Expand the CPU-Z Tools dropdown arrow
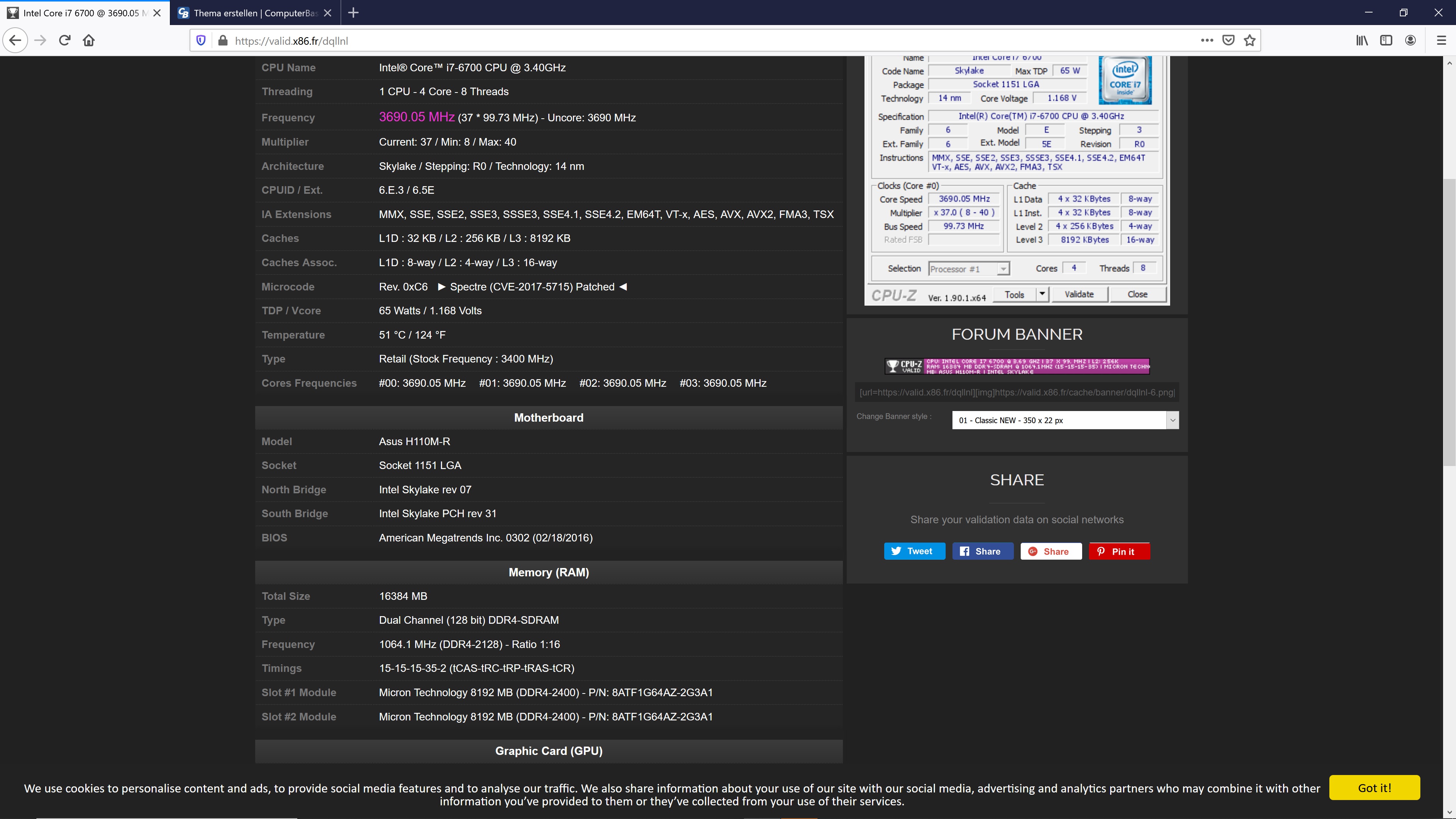 point(1042,294)
